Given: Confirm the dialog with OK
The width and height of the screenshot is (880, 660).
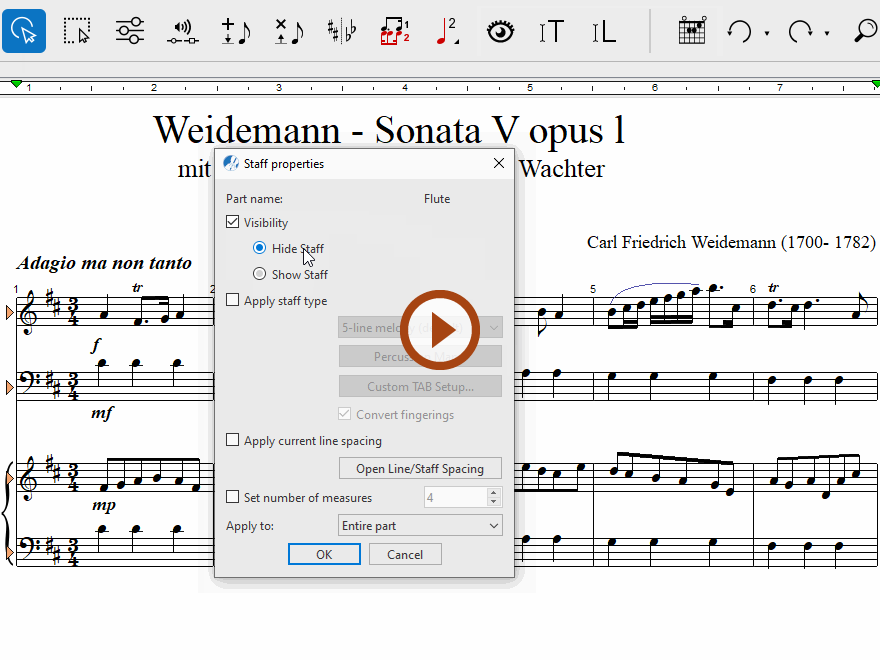Looking at the screenshot, I should pyautogui.click(x=324, y=554).
